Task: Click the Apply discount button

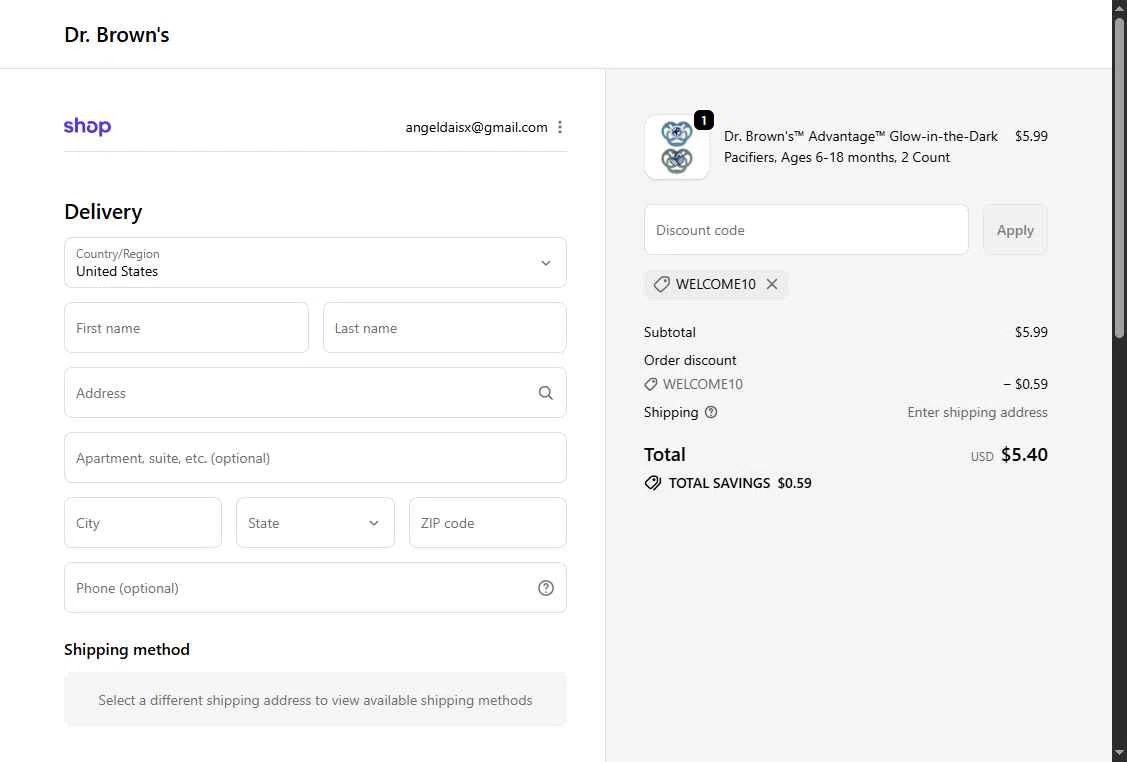Action: [1015, 230]
